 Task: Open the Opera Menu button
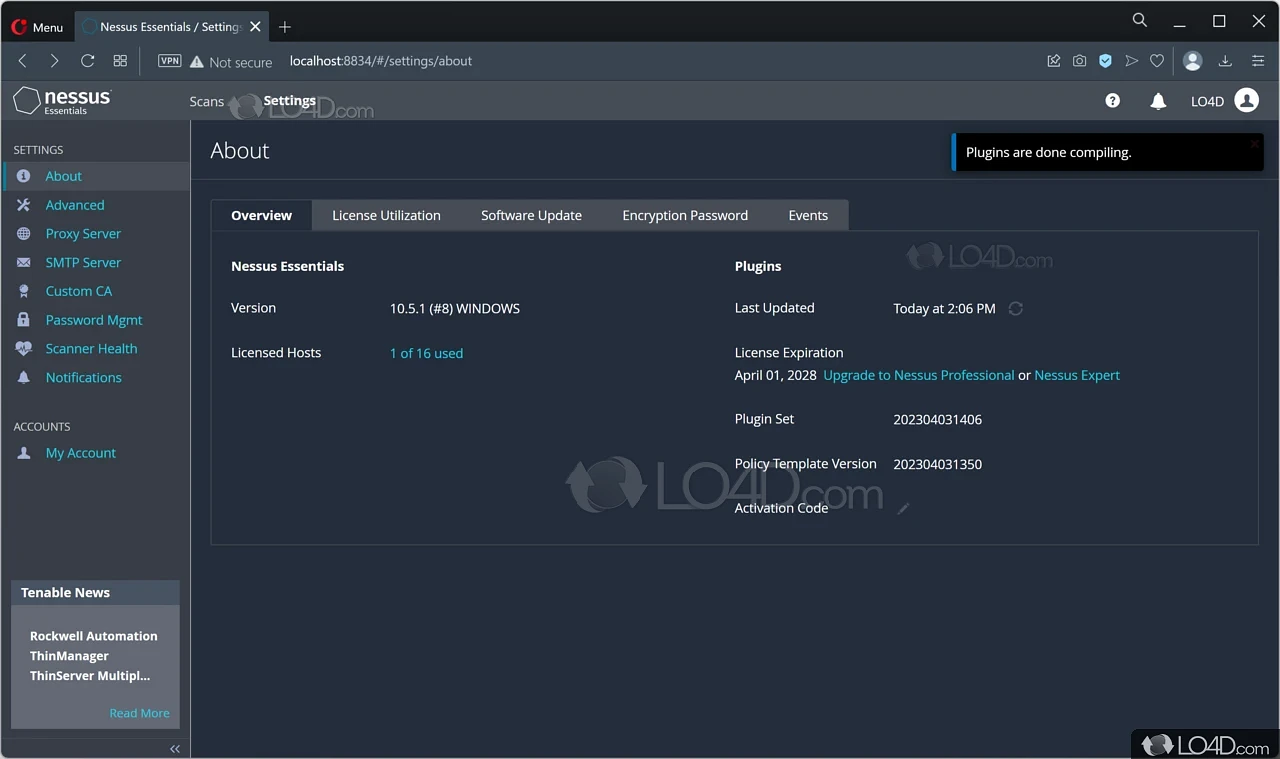coord(37,27)
